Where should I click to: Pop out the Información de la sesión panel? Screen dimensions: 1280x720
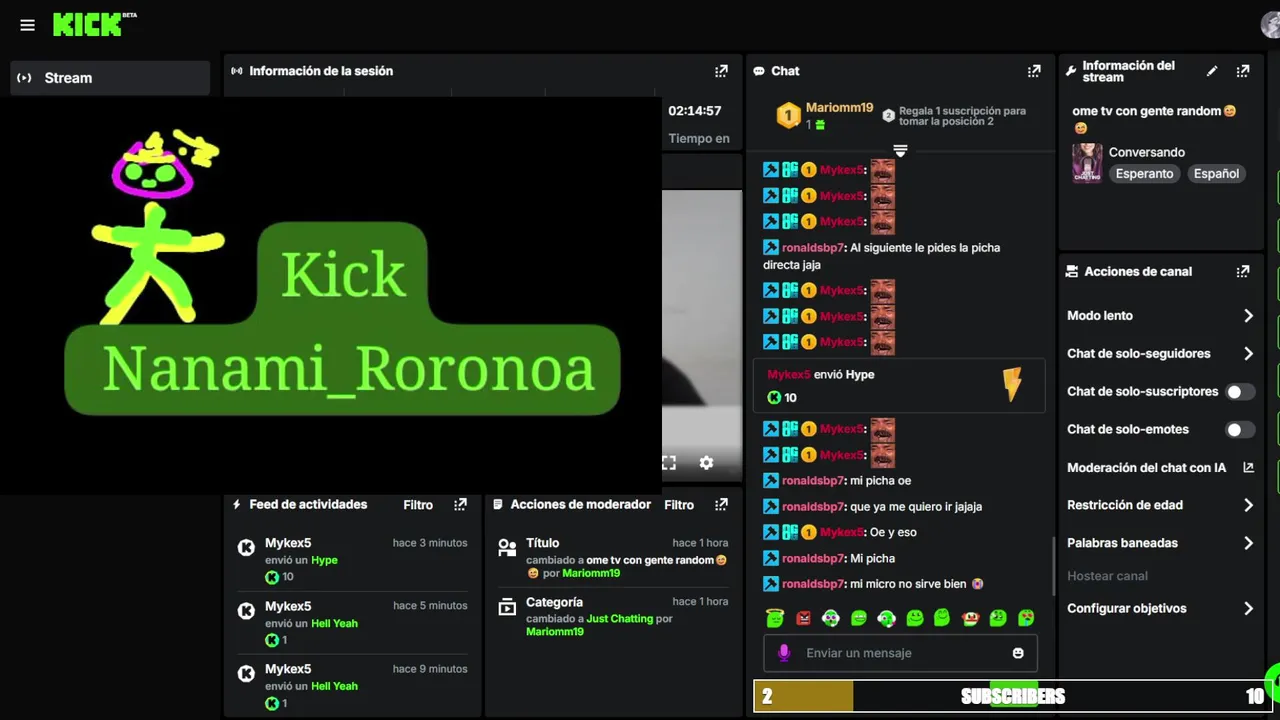coord(721,71)
